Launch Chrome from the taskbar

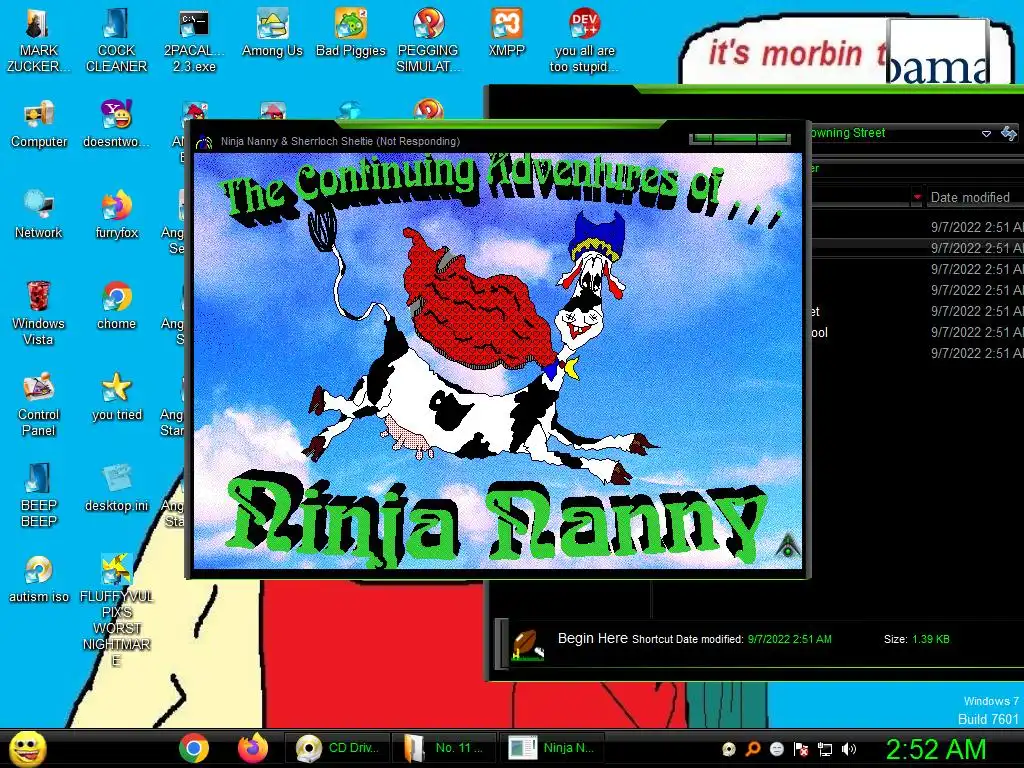194,748
